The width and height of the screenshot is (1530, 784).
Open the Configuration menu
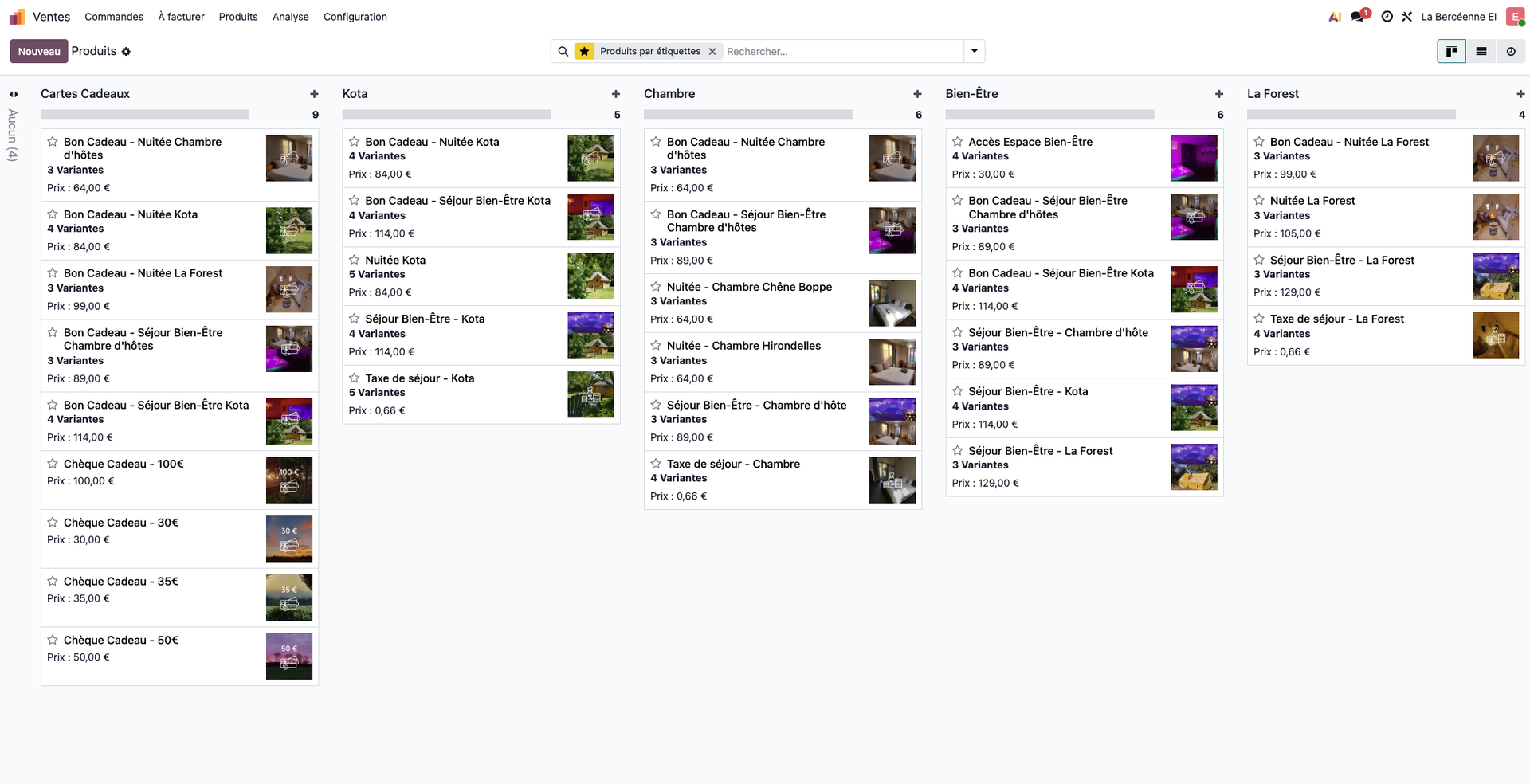(x=355, y=17)
